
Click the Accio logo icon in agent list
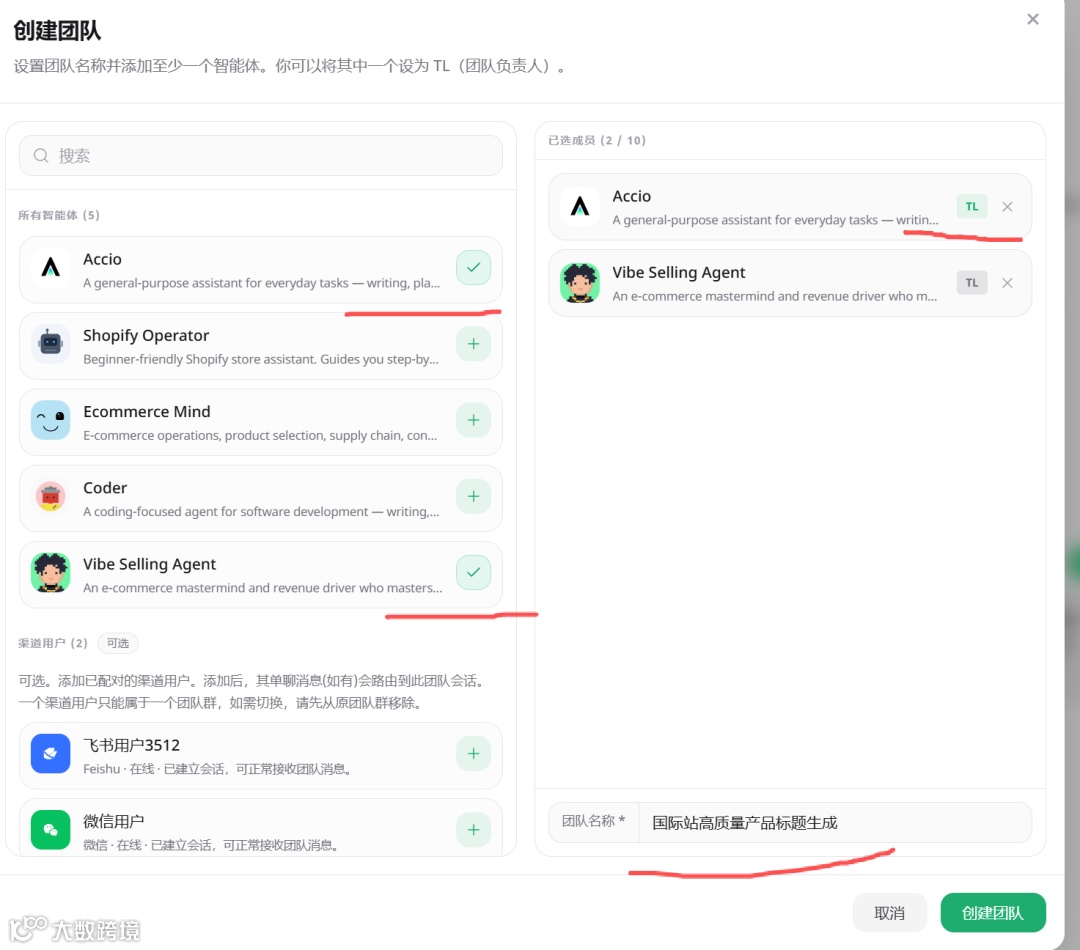click(x=50, y=267)
